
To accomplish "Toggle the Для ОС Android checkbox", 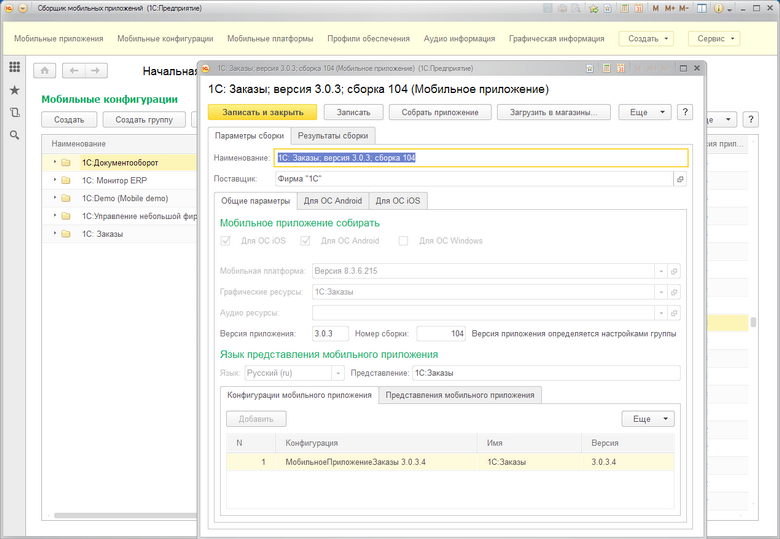I will pos(305,241).
